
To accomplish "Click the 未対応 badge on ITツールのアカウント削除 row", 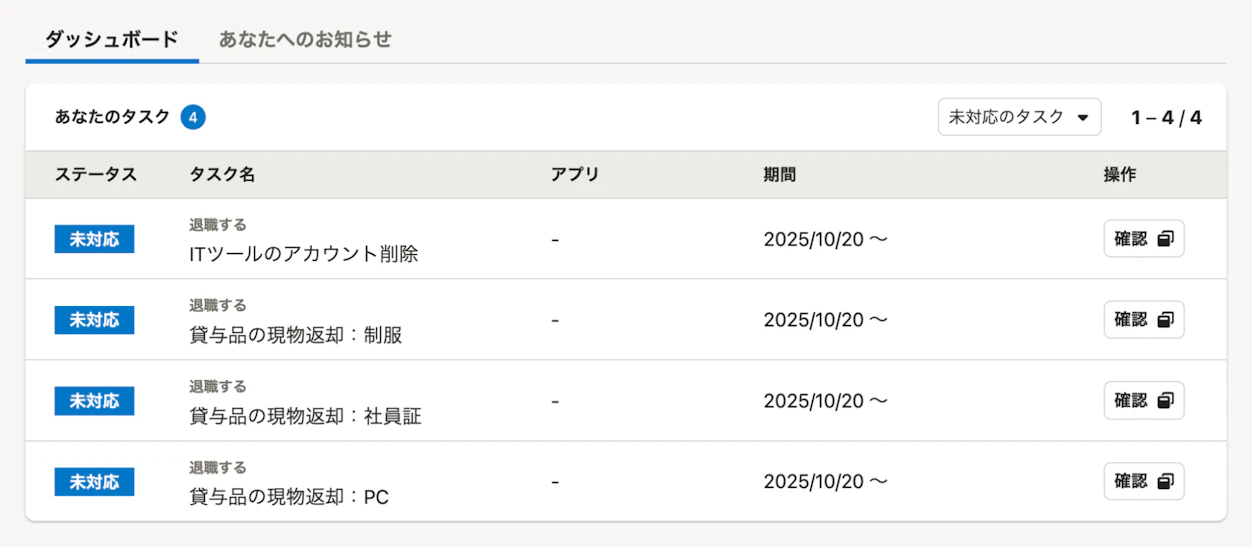I will tap(94, 239).
